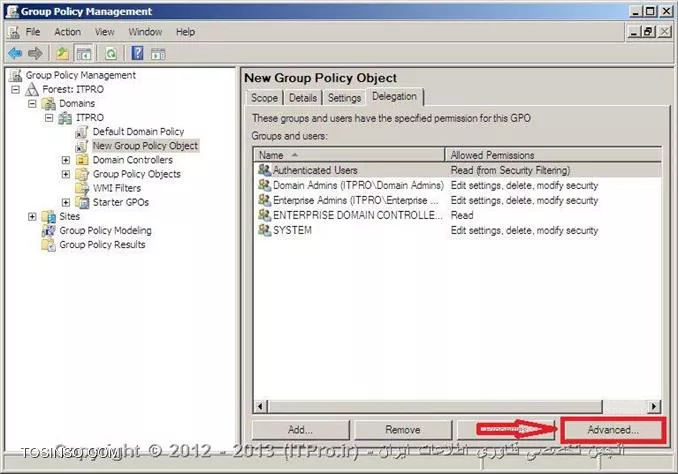This screenshot has width=678, height=474.
Task: Click the Group Policy Results icon
Action: coord(48,245)
